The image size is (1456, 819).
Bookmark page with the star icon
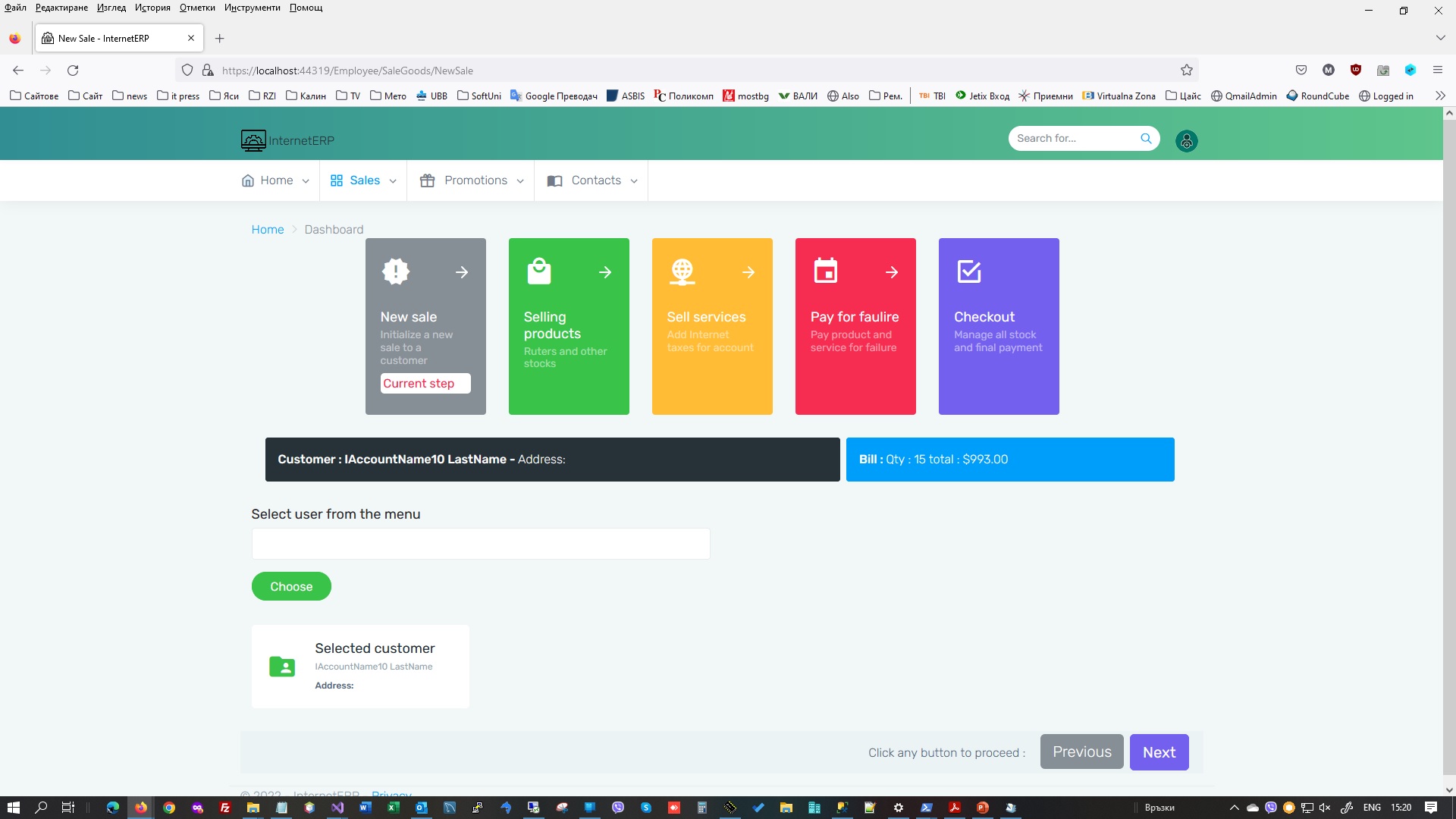point(1187,71)
